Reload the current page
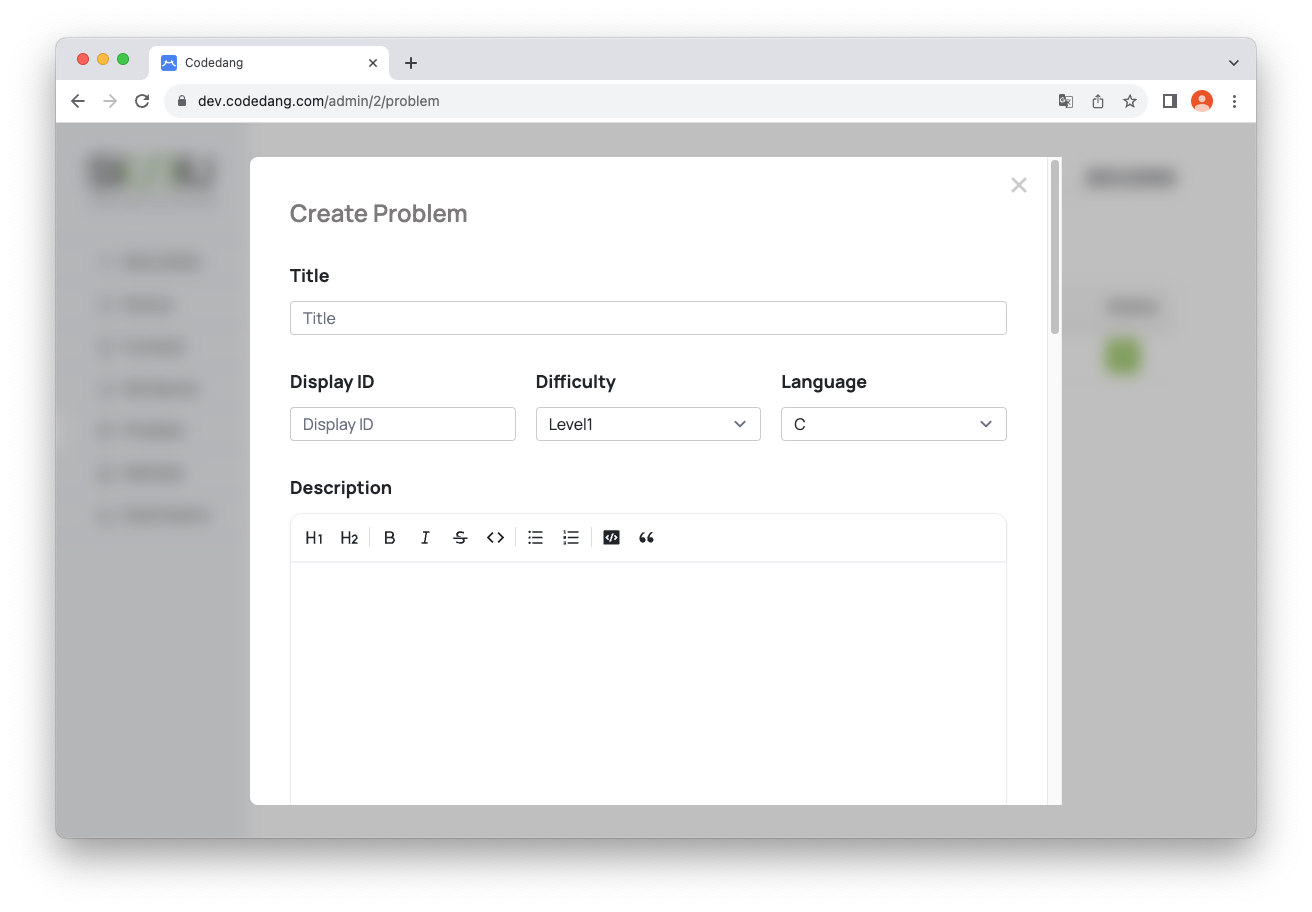 tap(142, 101)
